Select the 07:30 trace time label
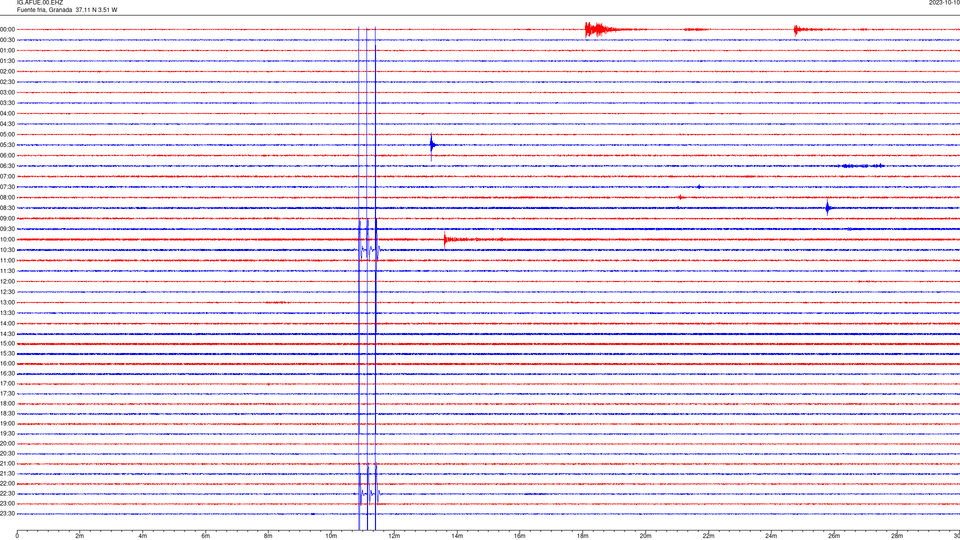 click(7, 187)
